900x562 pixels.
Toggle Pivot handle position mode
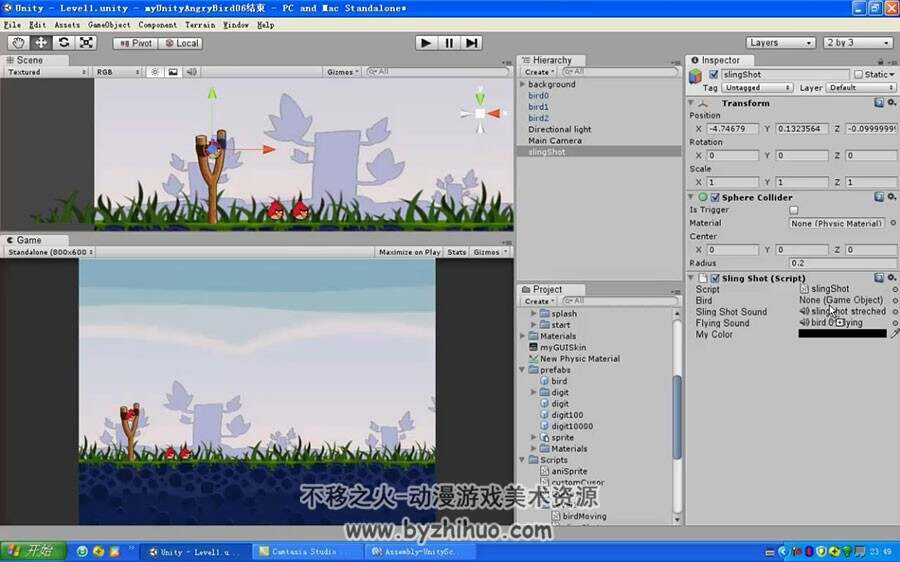click(x=135, y=43)
